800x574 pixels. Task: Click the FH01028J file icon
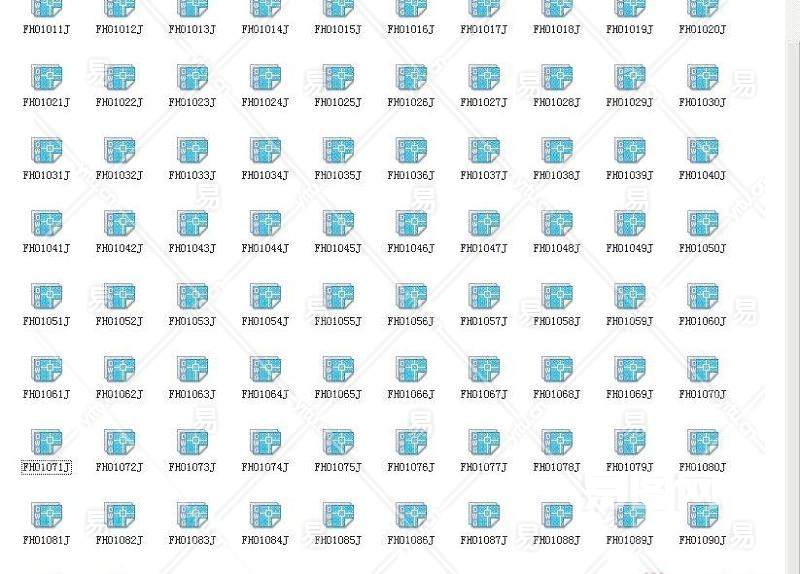[x=557, y=77]
